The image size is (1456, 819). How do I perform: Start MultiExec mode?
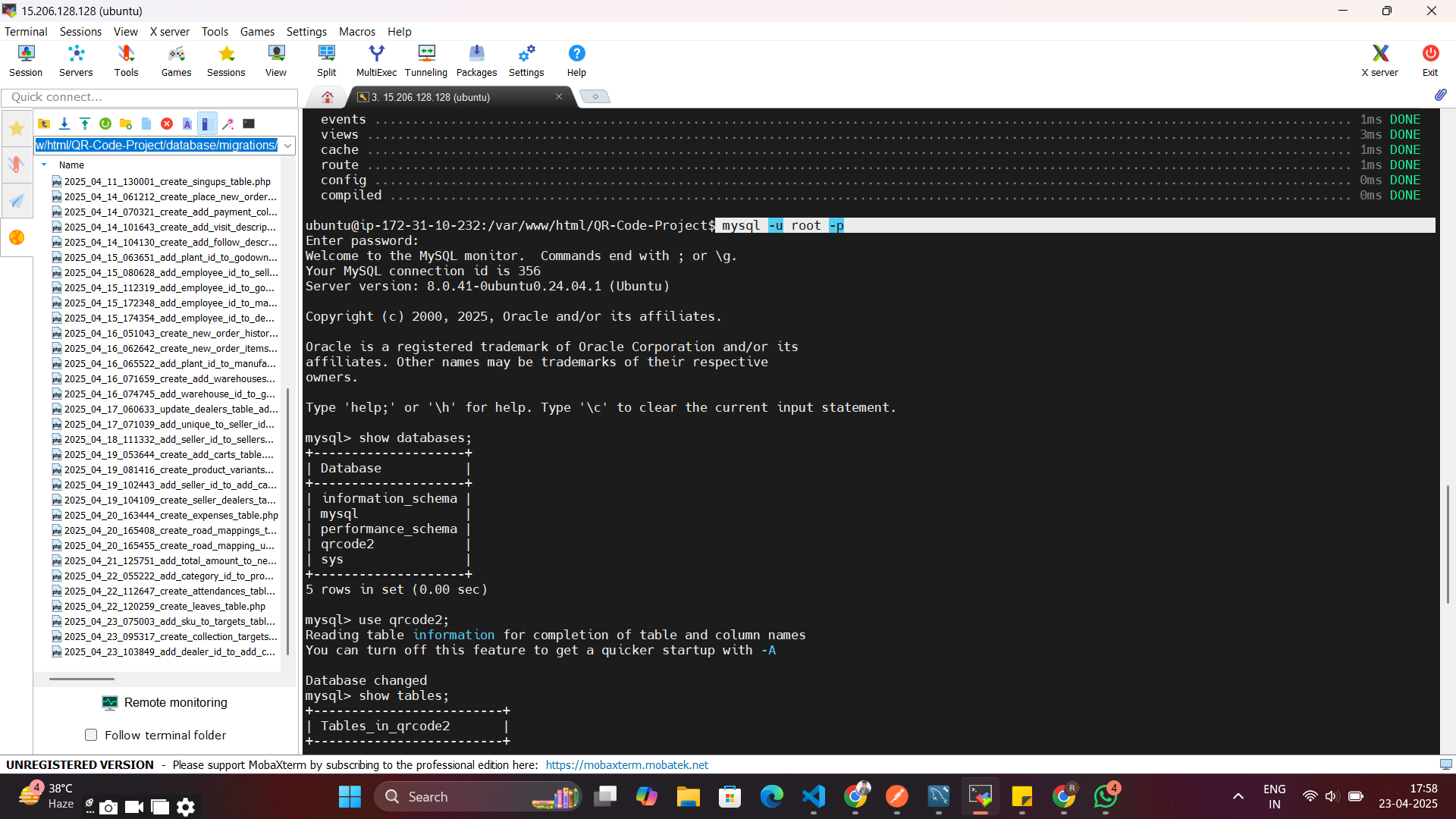pos(376,61)
